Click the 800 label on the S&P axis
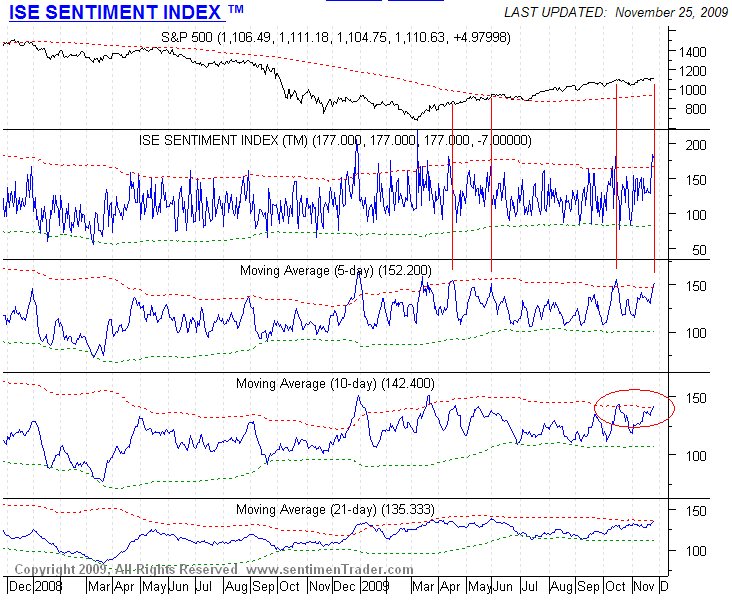Screen dimensions: 732x604 tap(696, 109)
